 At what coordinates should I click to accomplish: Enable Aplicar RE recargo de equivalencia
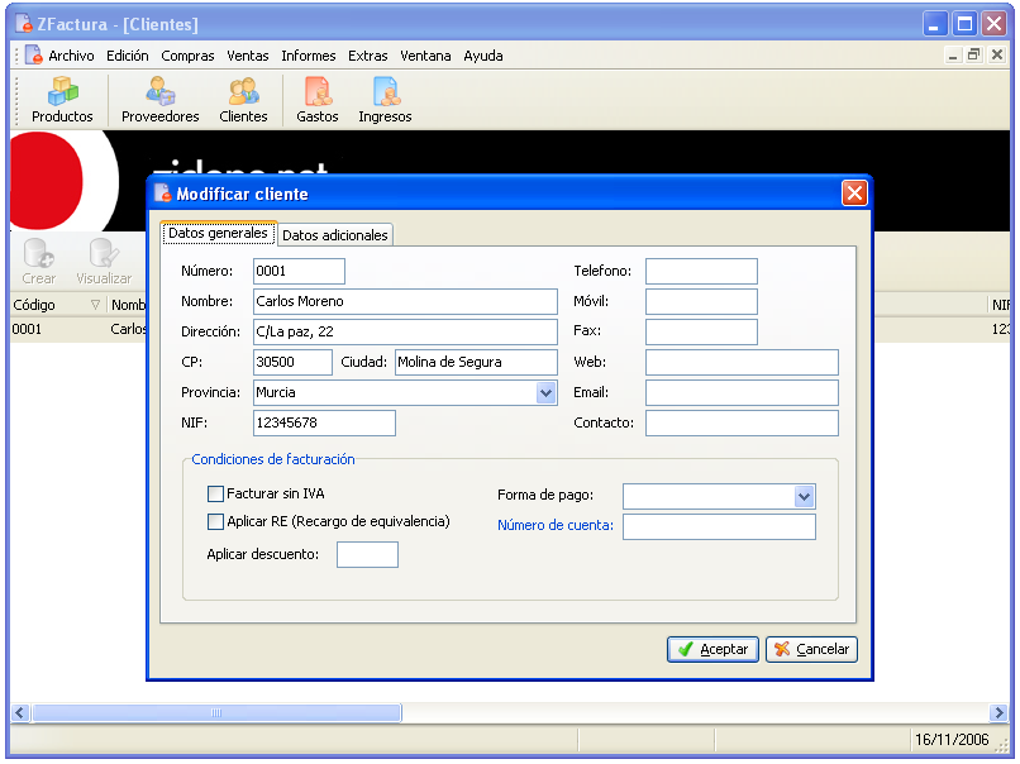click(x=215, y=522)
